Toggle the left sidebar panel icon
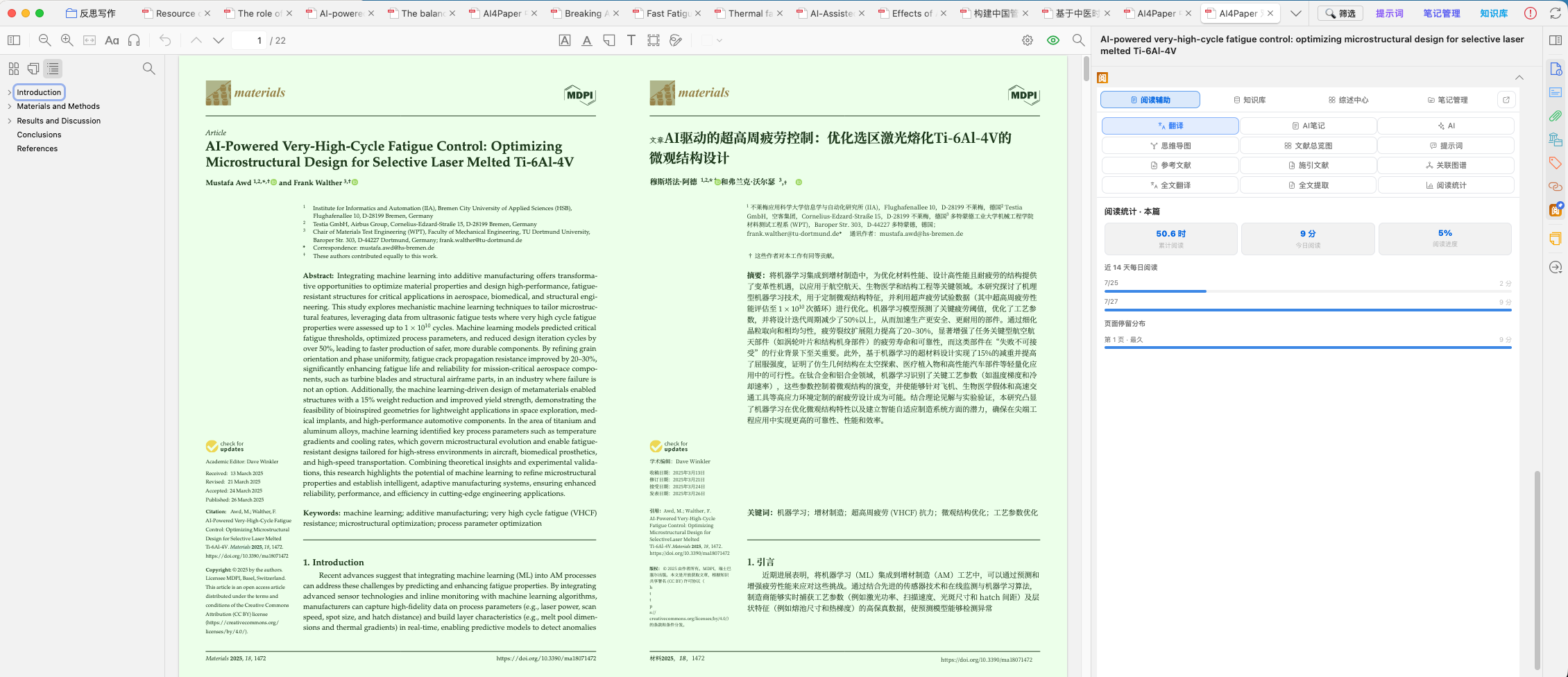 (x=14, y=40)
